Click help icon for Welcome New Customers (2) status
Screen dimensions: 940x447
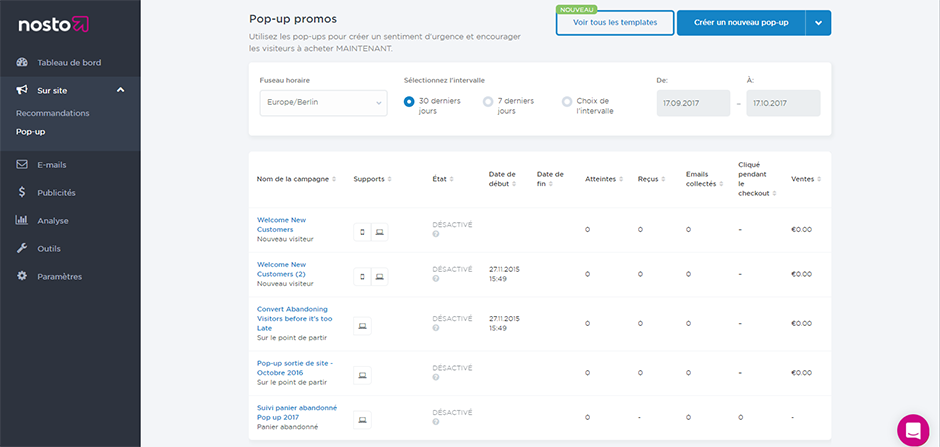[436, 279]
